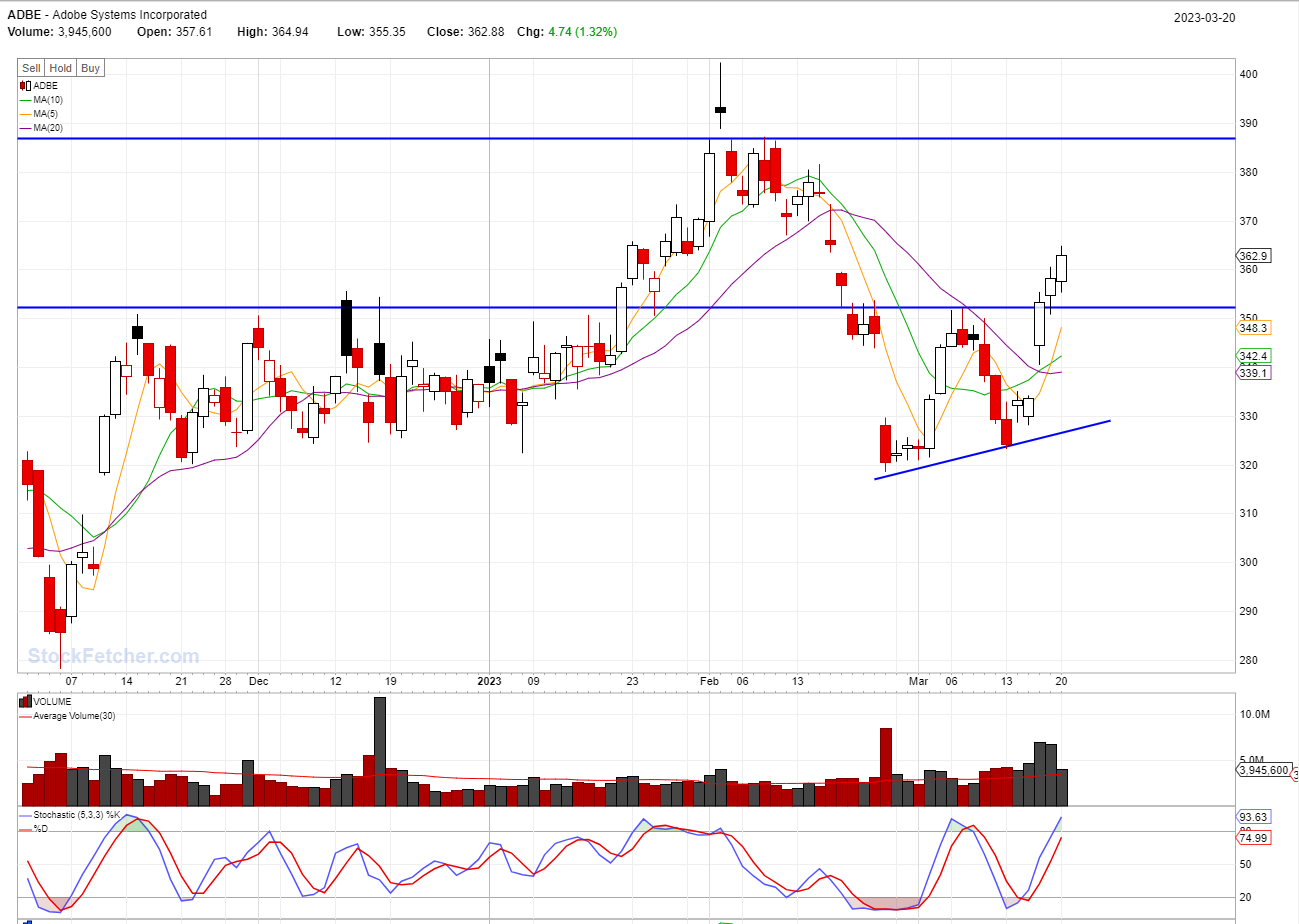Image resolution: width=1299 pixels, height=924 pixels.
Task: Click the 74.99 stochastic %D tag
Action: [1254, 838]
